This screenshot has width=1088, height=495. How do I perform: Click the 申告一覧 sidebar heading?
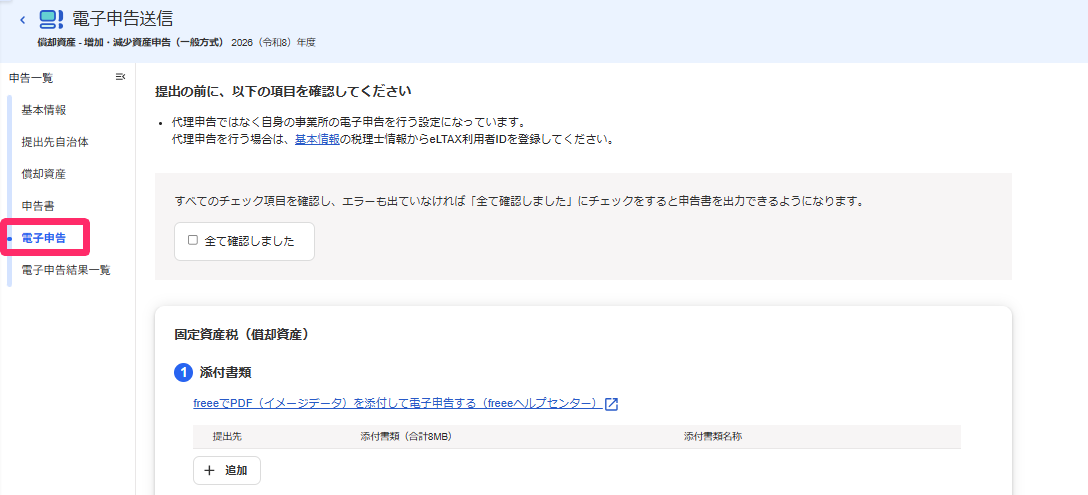pyautogui.click(x=31, y=78)
